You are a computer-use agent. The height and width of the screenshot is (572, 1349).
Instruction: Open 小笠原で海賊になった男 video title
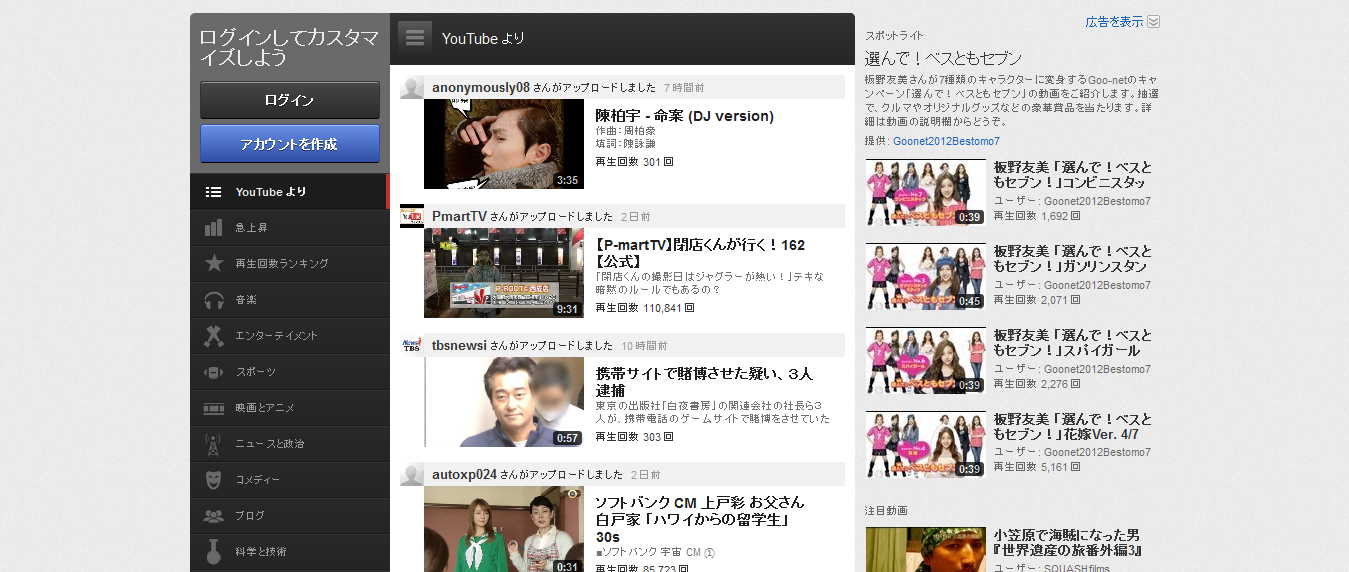1069,543
